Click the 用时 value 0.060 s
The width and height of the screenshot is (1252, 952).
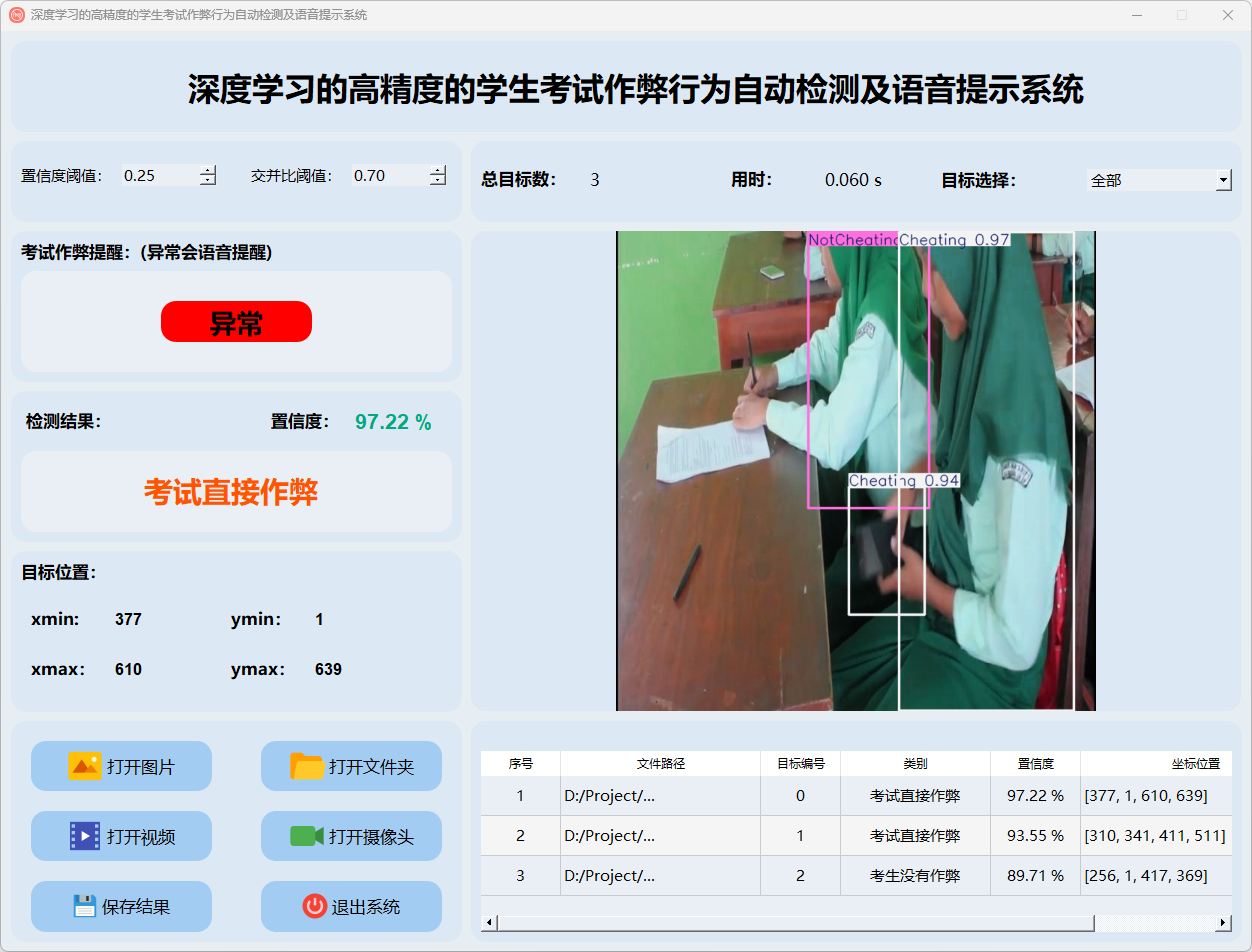[x=853, y=180]
